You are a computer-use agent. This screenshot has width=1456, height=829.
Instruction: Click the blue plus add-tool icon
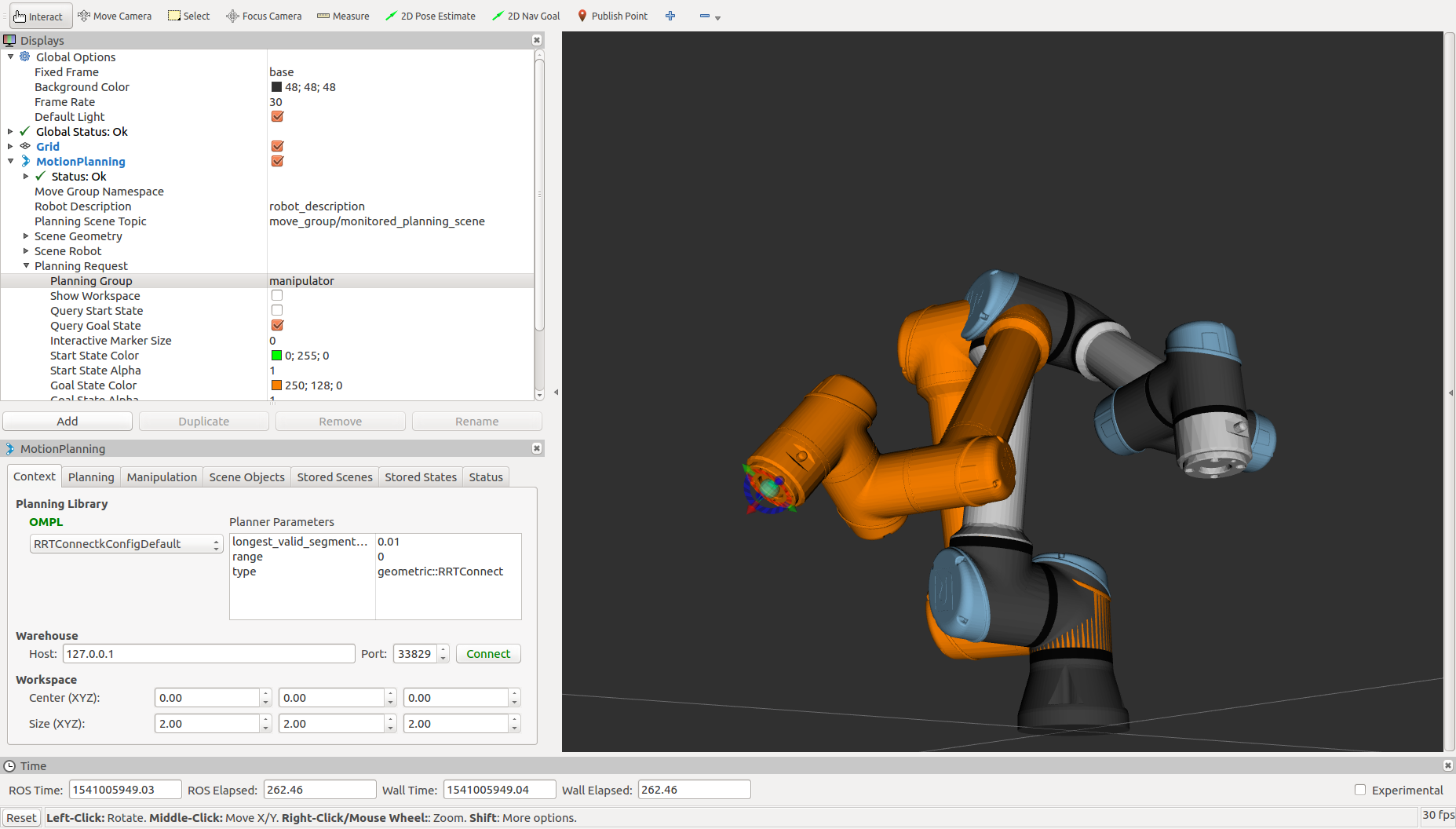tap(670, 16)
